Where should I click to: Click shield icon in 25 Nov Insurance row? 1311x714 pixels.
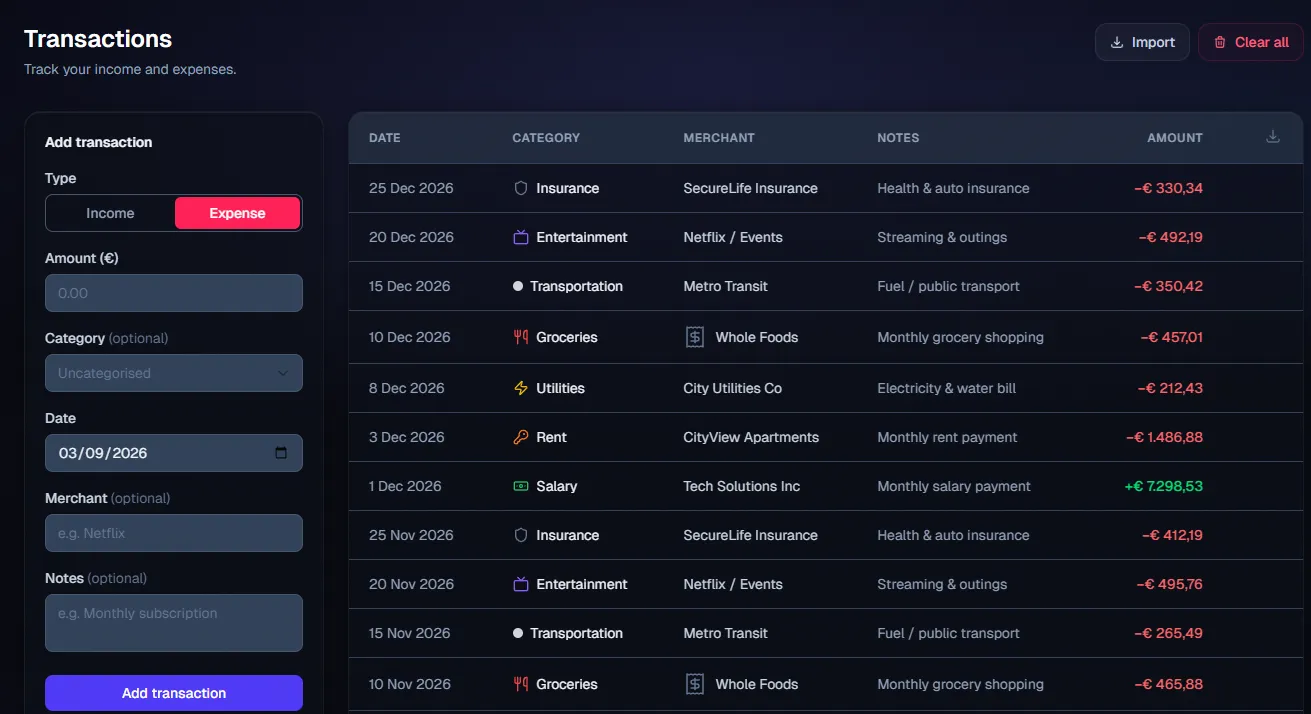pos(520,535)
